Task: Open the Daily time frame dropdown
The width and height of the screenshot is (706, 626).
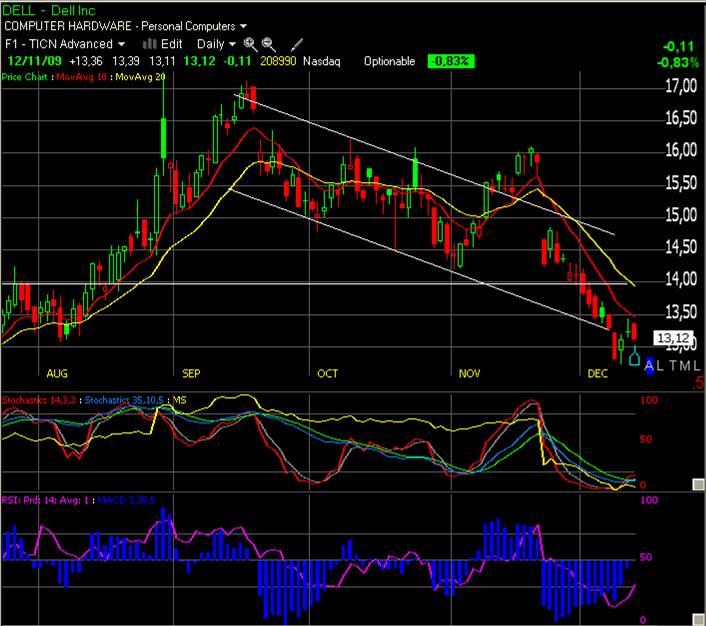Action: pos(232,44)
